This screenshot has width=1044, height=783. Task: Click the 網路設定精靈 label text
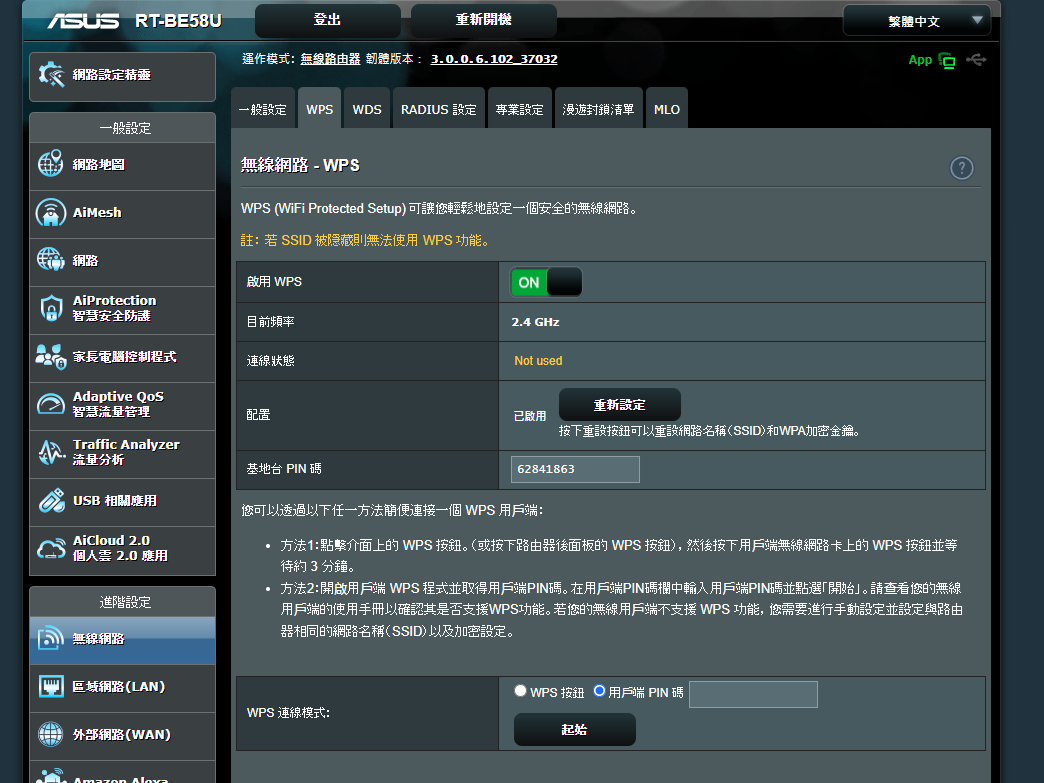click(x=112, y=75)
